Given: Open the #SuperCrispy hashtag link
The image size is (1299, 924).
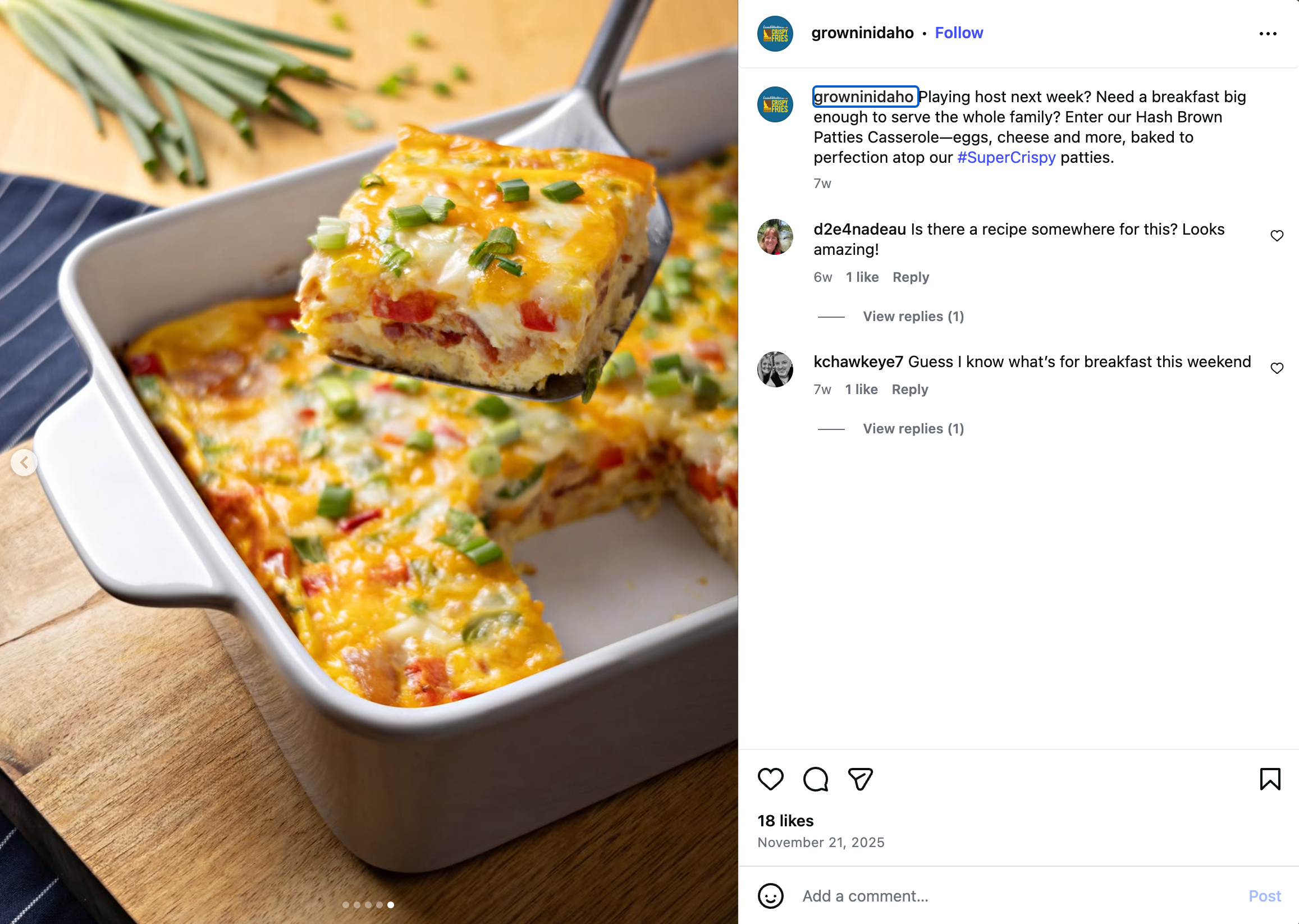Looking at the screenshot, I should (1006, 158).
